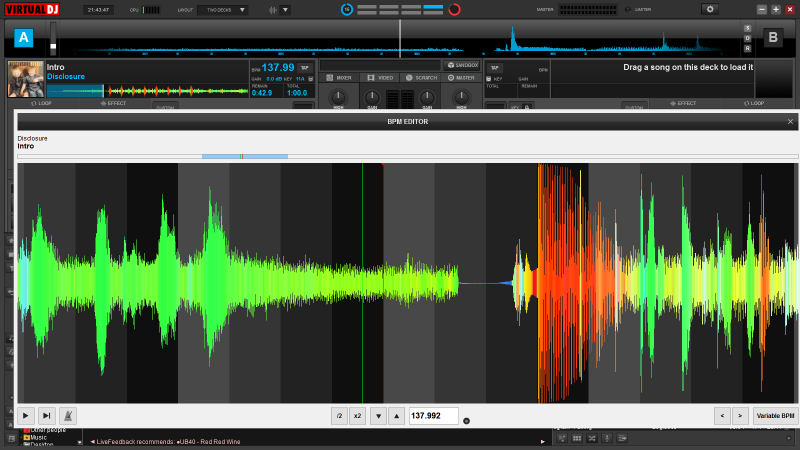This screenshot has height=450, width=800.
Task: Close the BPM Editor window
Action: 790,121
